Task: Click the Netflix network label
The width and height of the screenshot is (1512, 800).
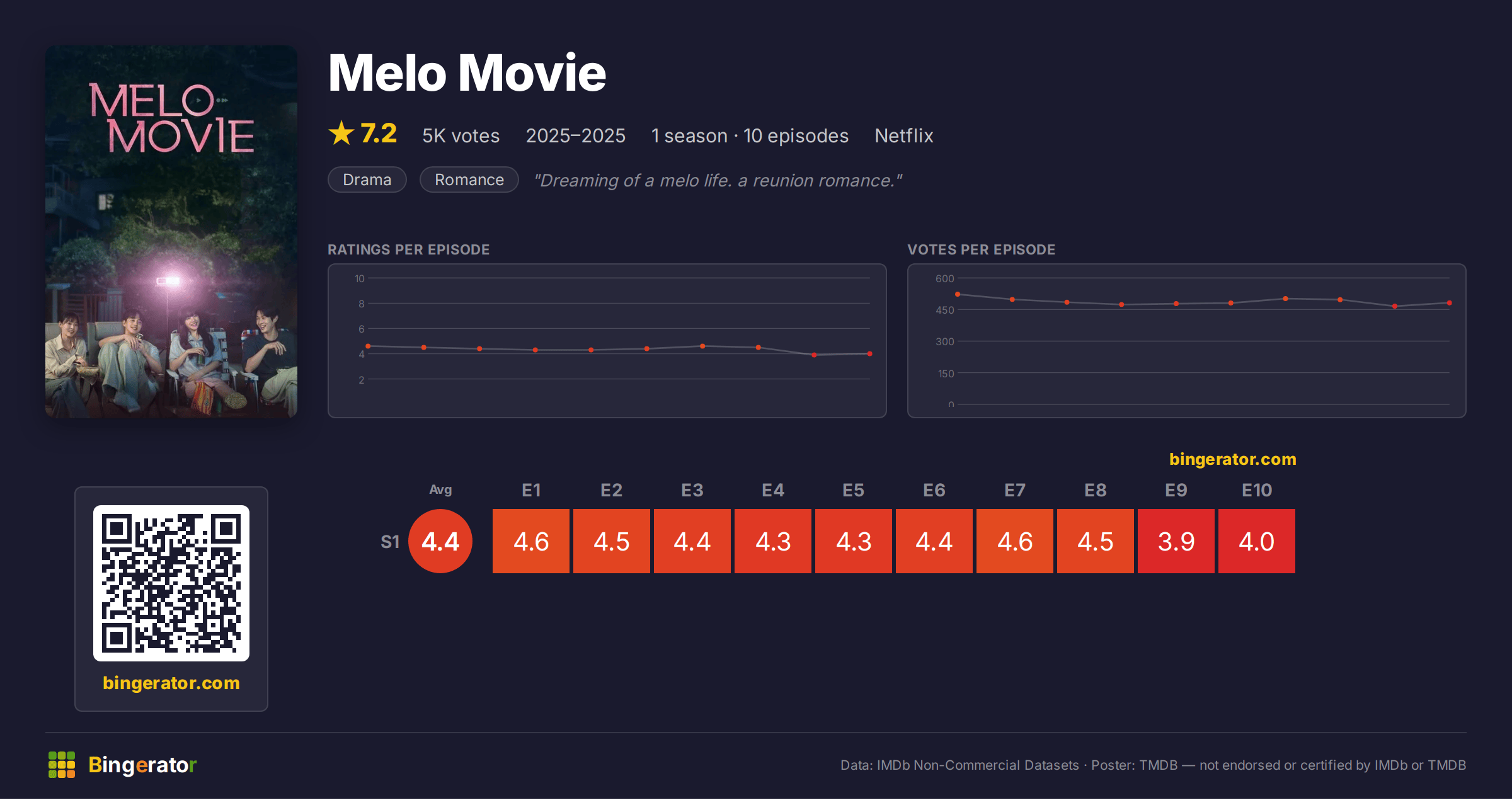Action: pos(904,135)
